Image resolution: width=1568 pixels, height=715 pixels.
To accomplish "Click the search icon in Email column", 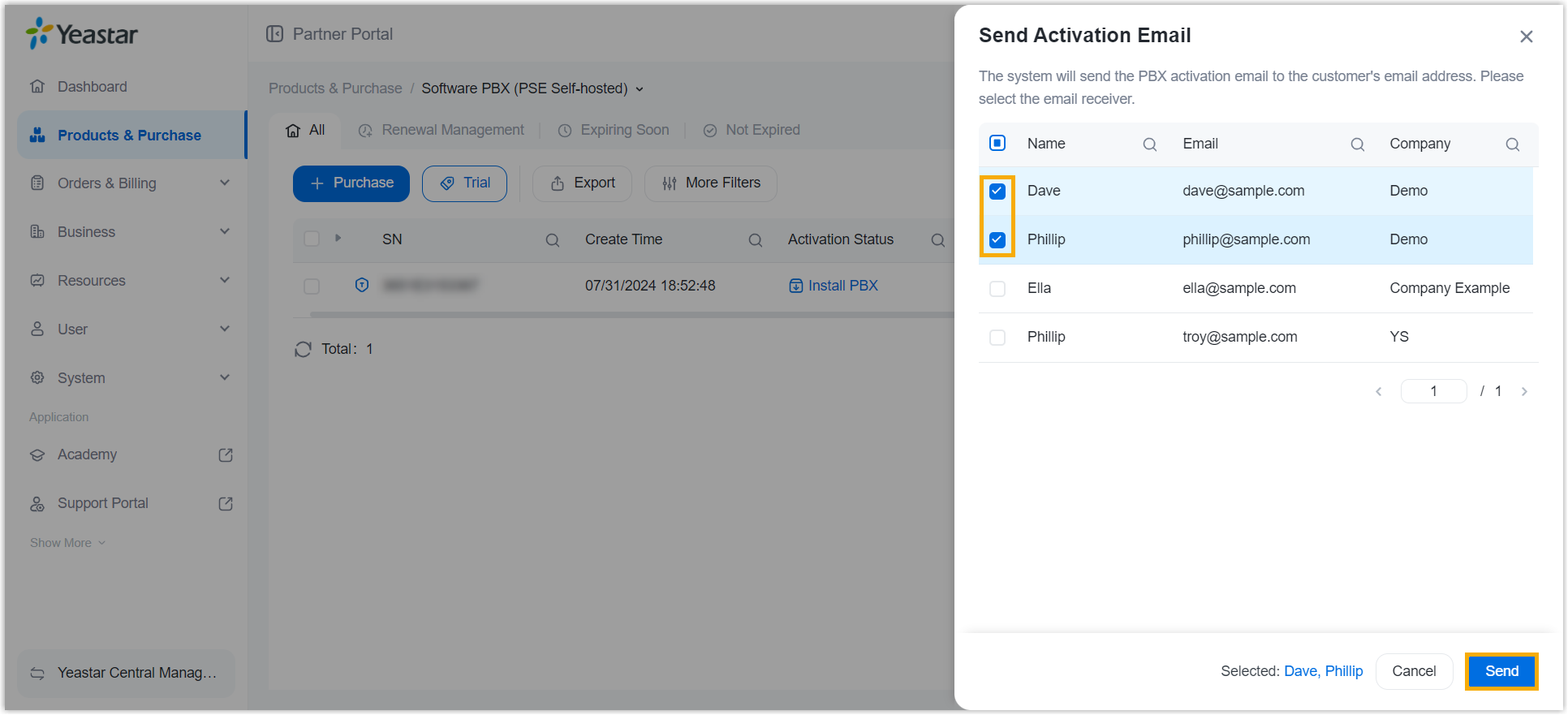I will pos(1357,144).
